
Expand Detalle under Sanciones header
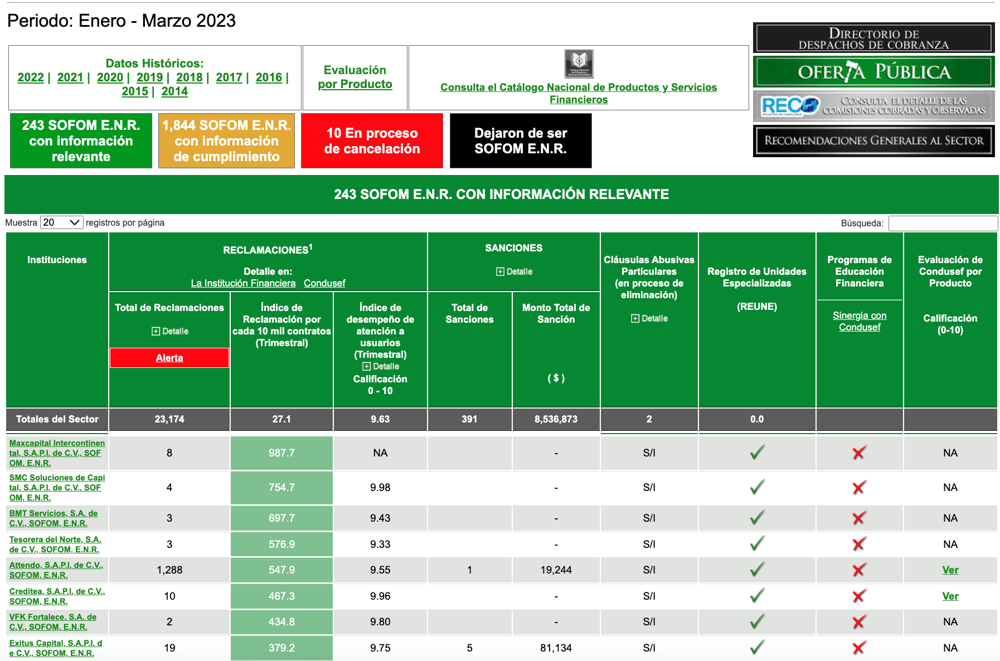[514, 272]
